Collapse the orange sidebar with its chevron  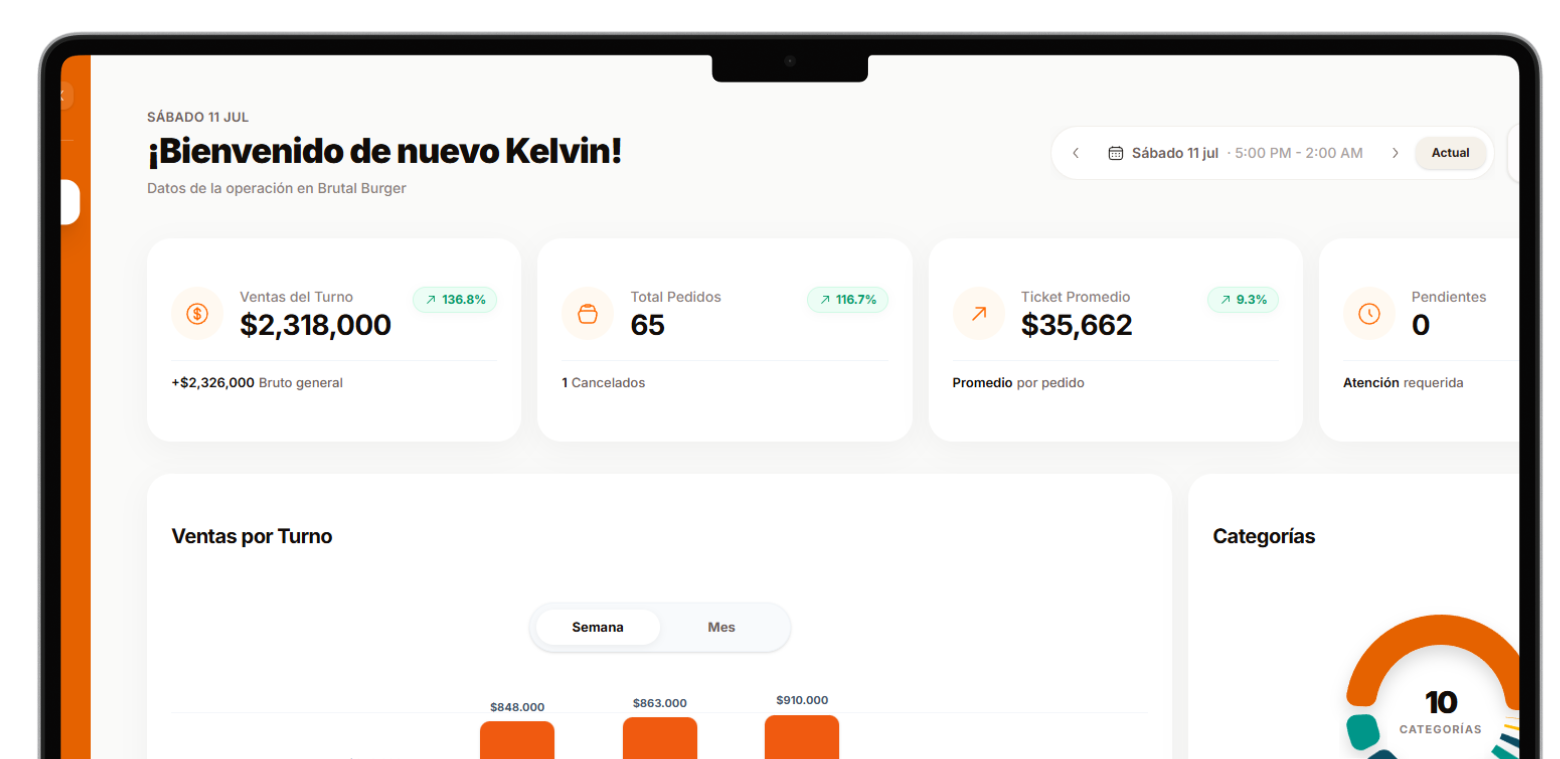64,97
